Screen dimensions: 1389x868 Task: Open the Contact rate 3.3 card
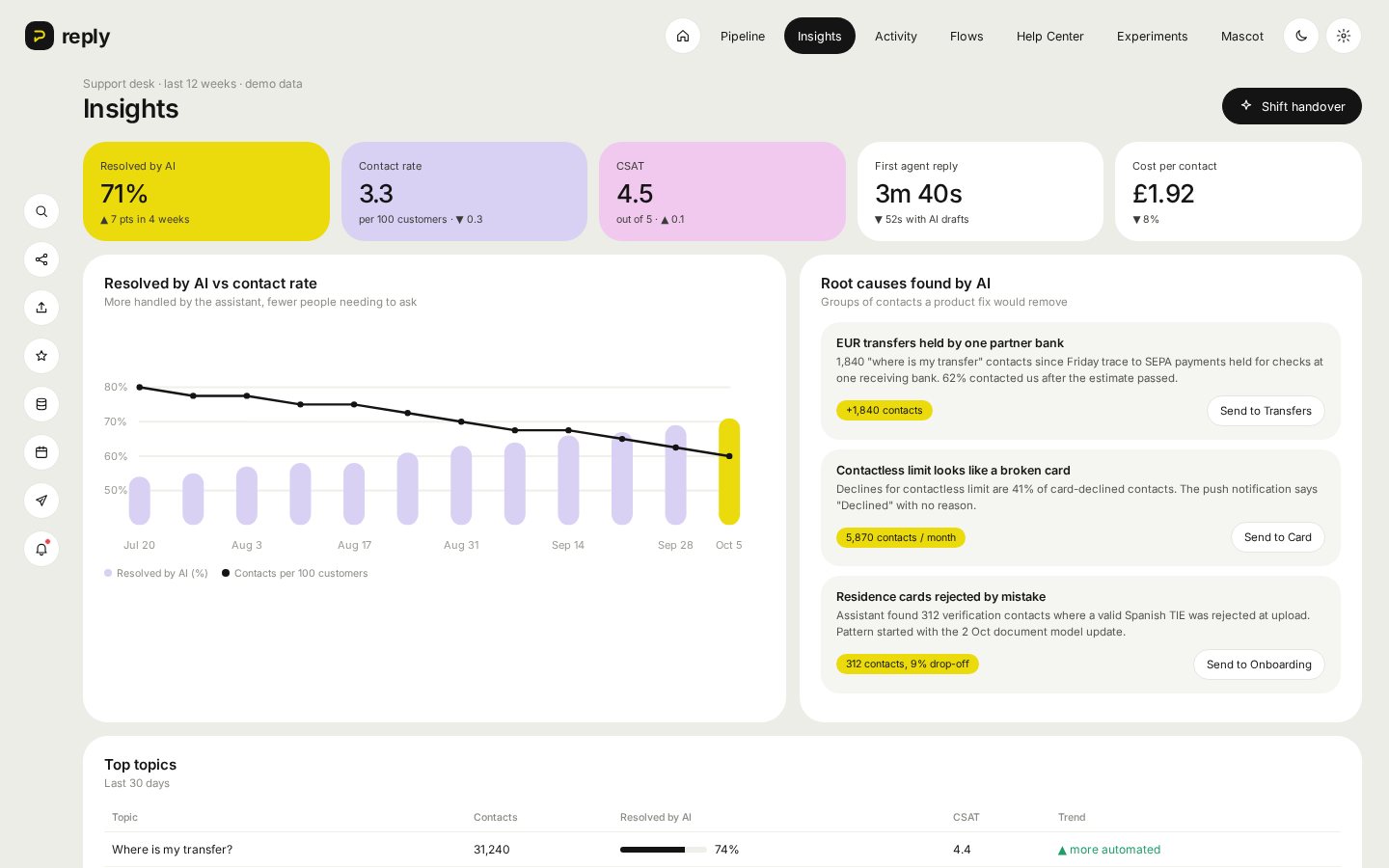[464, 191]
